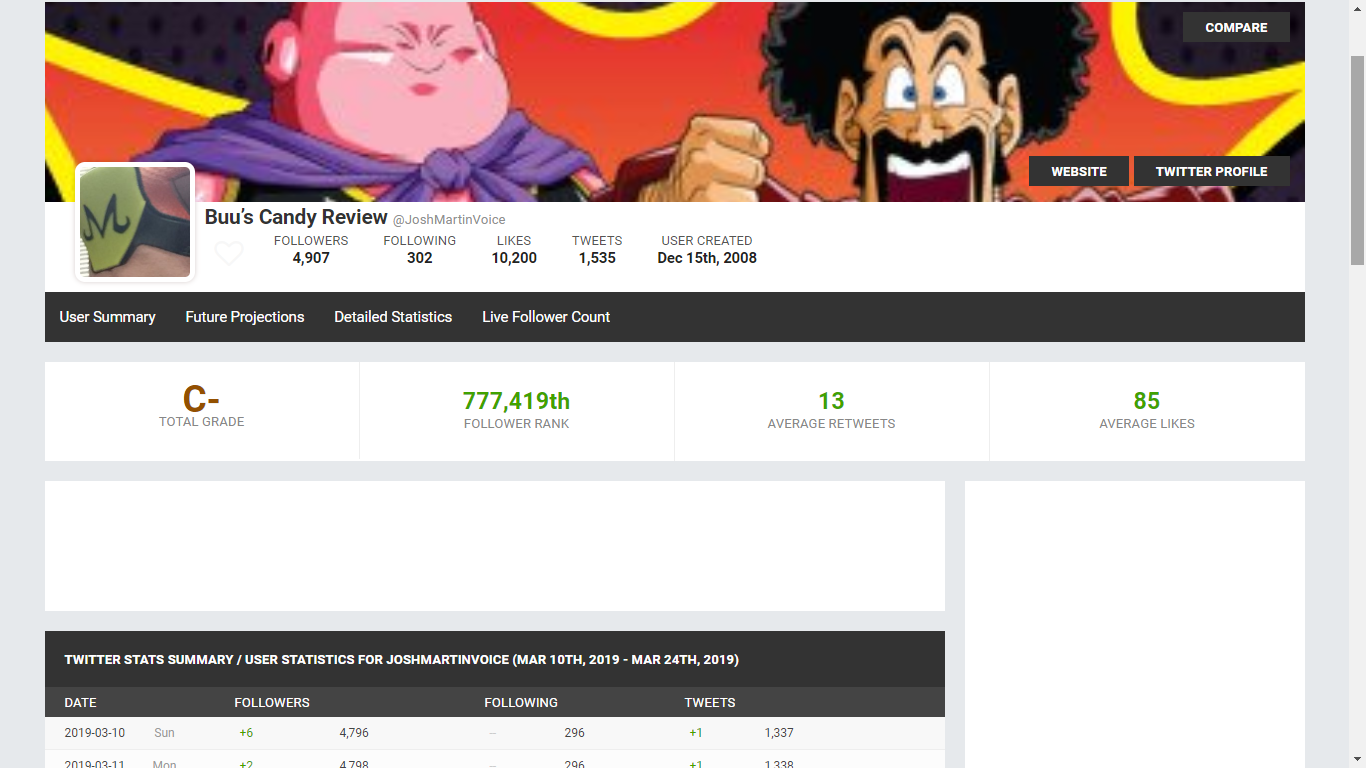
Task: Go to the Live Follower Count tab
Action: click(x=546, y=317)
